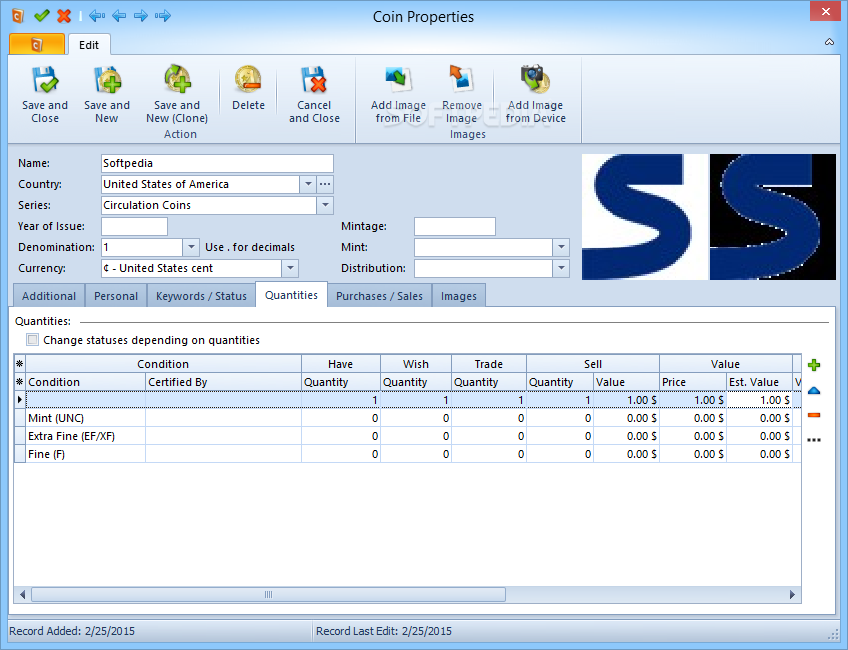
Task: Switch to Edit ribbon tab
Action: (89, 45)
